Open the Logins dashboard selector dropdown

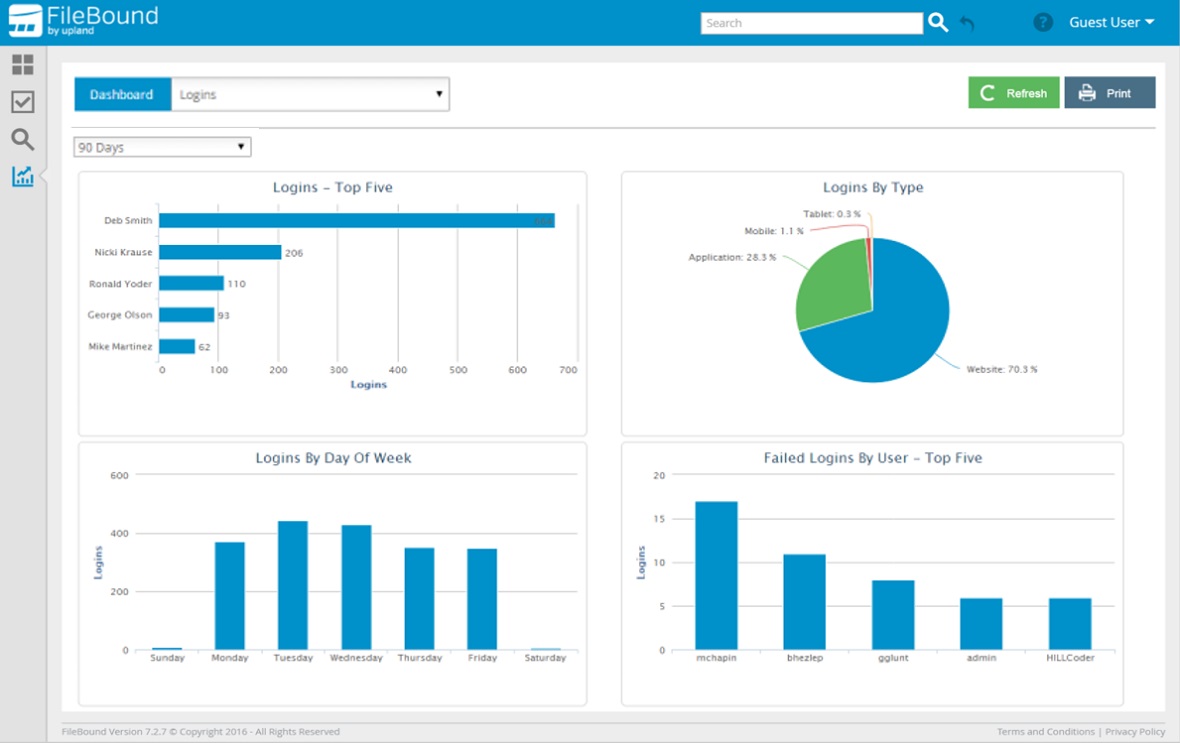pyautogui.click(x=310, y=95)
